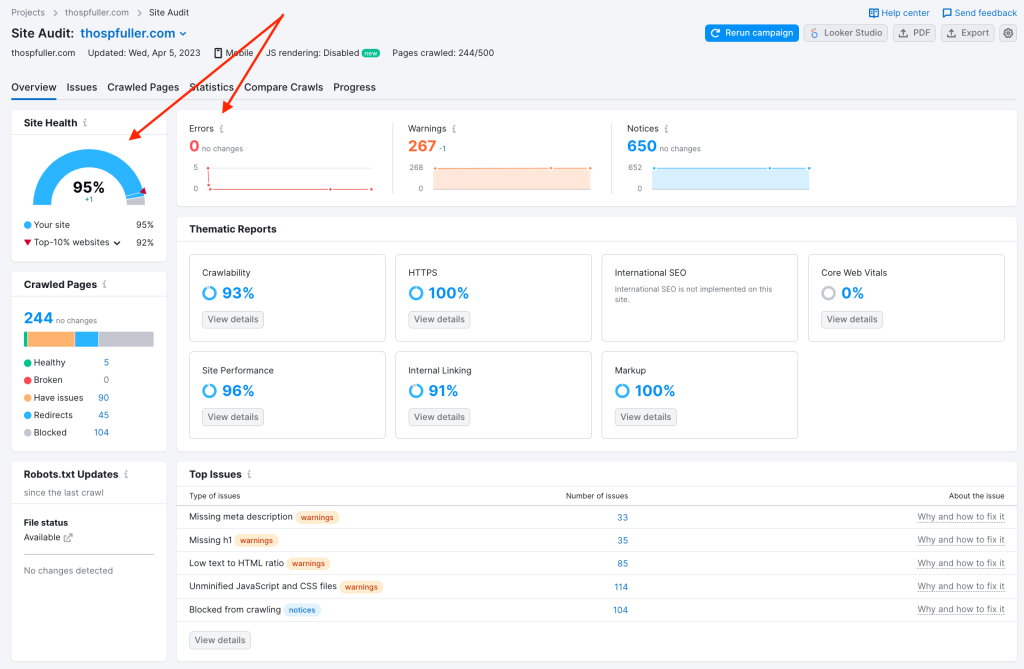Click thospfuller.com breadcrumb link
The image size is (1024, 669).
pos(97,12)
